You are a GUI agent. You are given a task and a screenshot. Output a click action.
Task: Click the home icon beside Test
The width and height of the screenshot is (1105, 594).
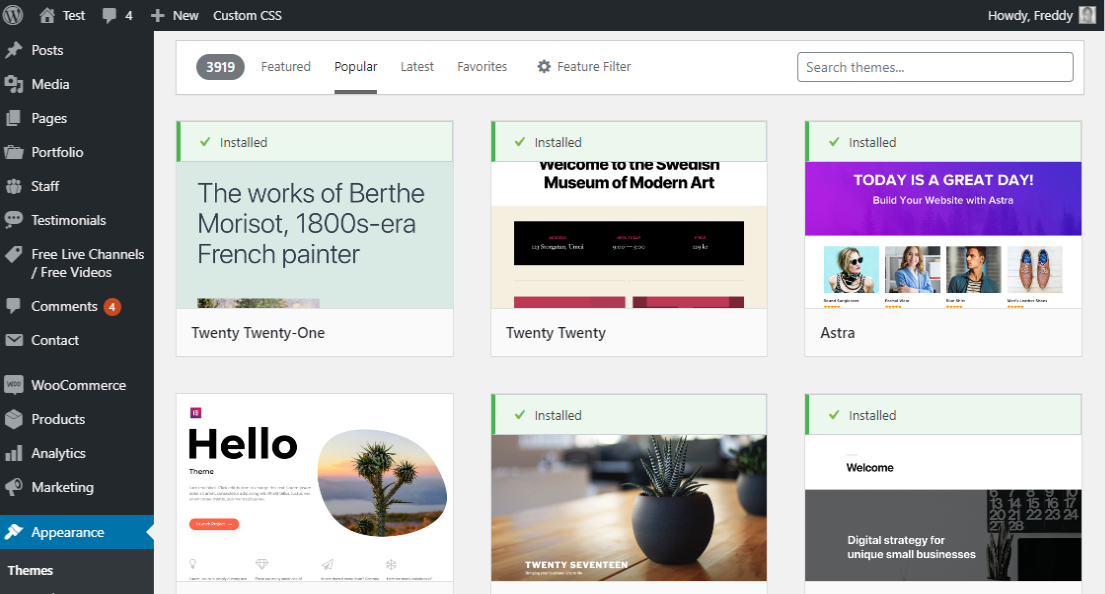pyautogui.click(x=47, y=15)
